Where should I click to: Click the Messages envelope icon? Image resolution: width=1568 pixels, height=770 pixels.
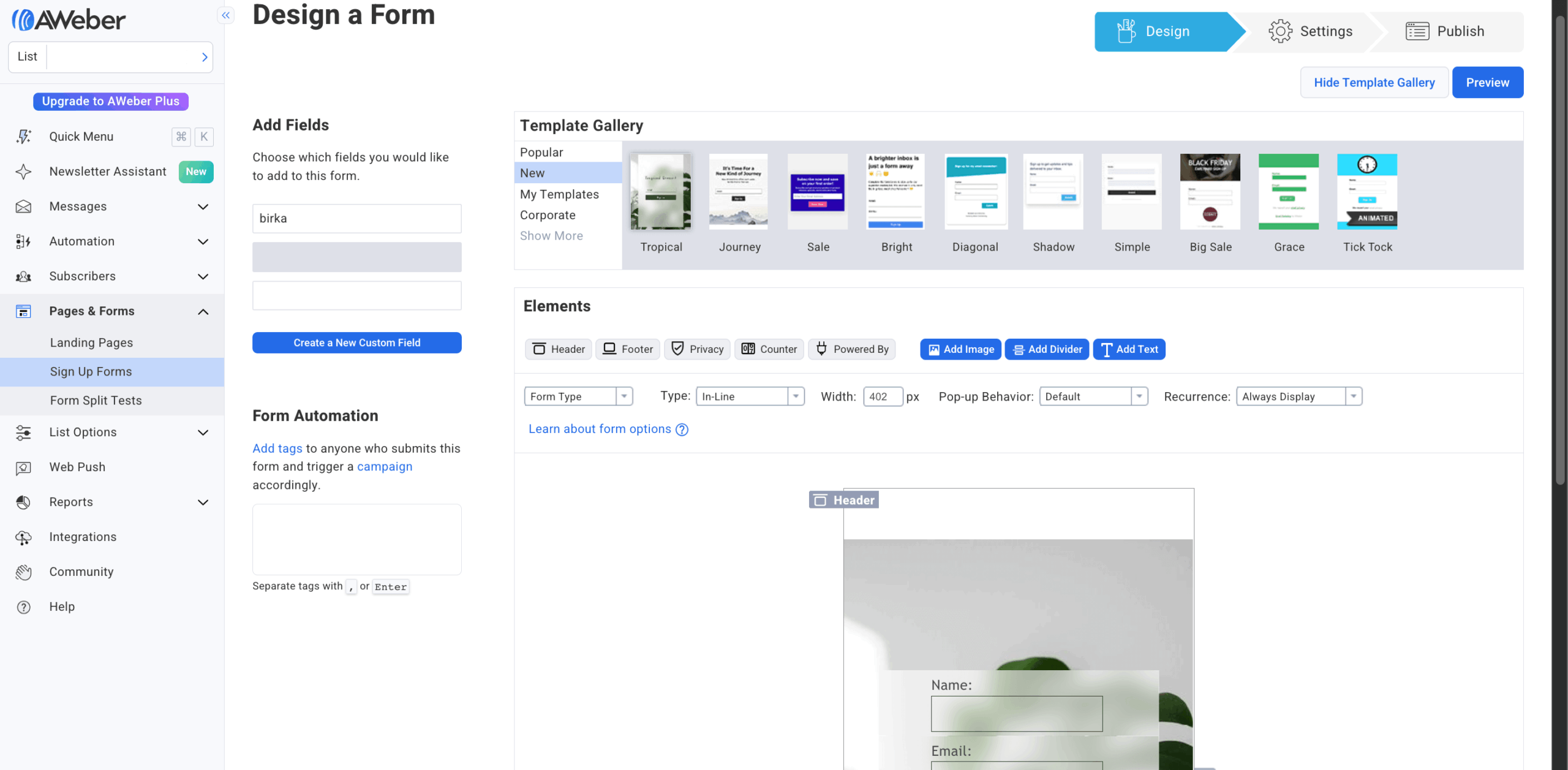tap(23, 206)
